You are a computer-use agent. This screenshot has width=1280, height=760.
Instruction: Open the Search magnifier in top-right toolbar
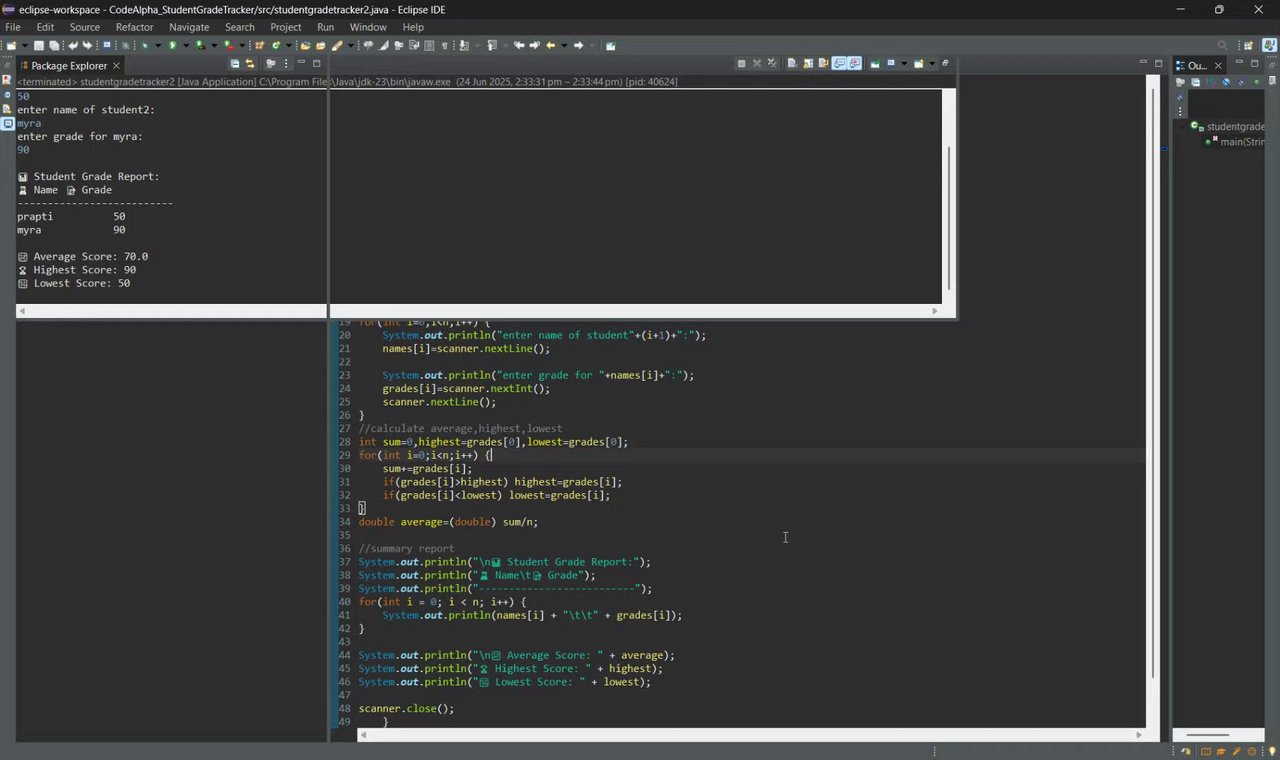point(1222,45)
